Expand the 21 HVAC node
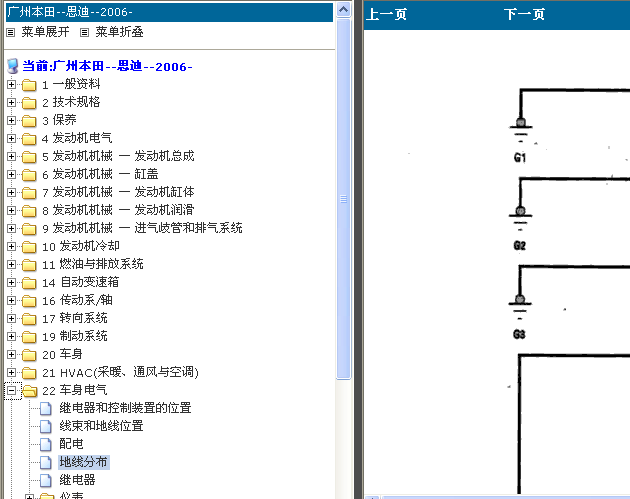Screen dimensions: 630x499 tap(12, 372)
